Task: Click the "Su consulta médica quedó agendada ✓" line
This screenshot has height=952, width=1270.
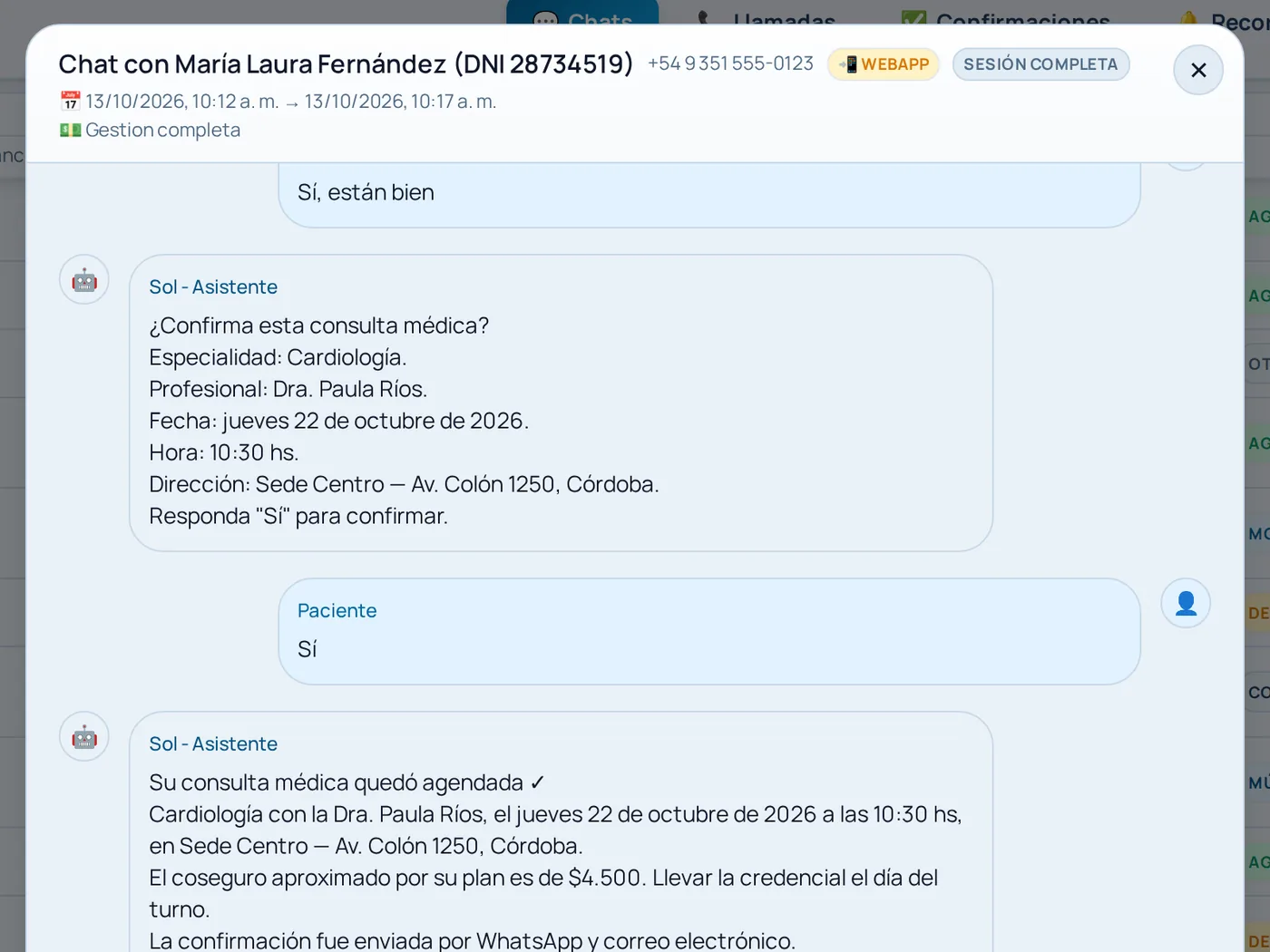Action: click(x=347, y=782)
